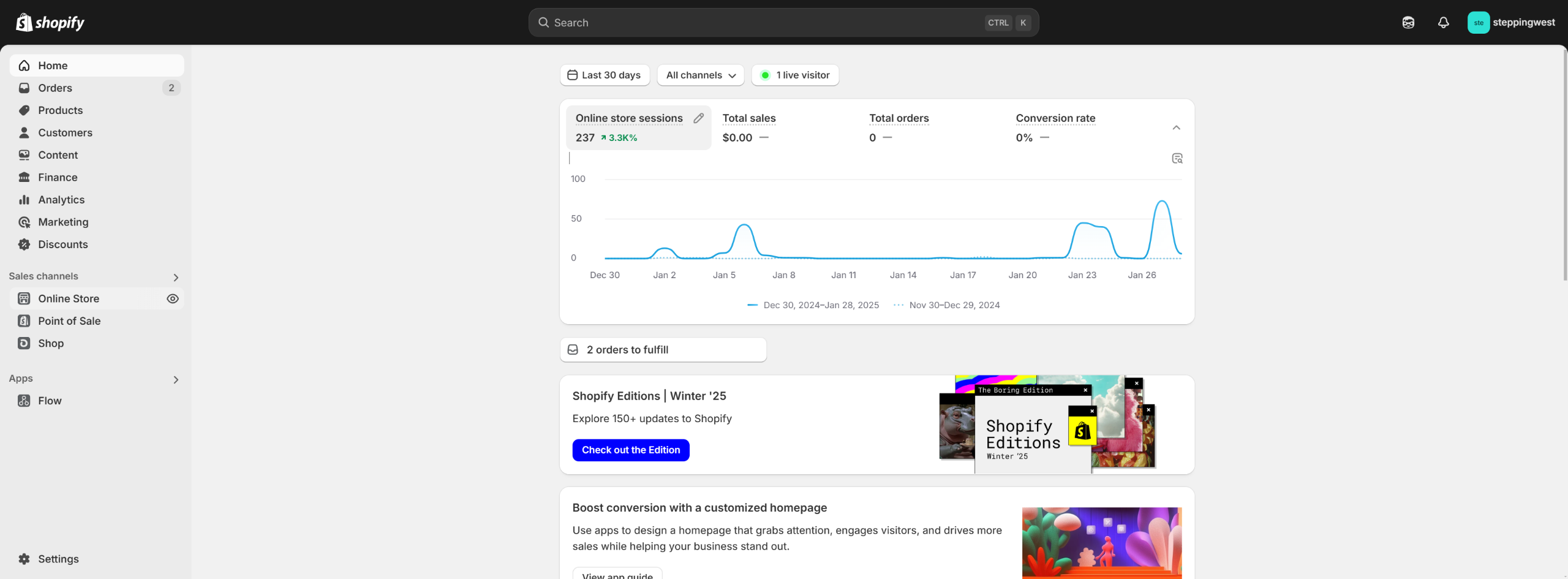Click the Online Store storefront icon
This screenshot has width=1568, height=579.
click(x=24, y=299)
